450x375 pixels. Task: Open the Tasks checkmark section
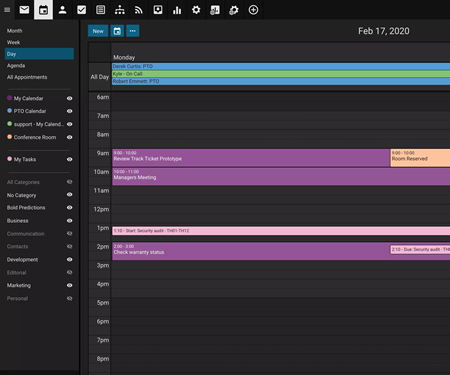coord(81,10)
